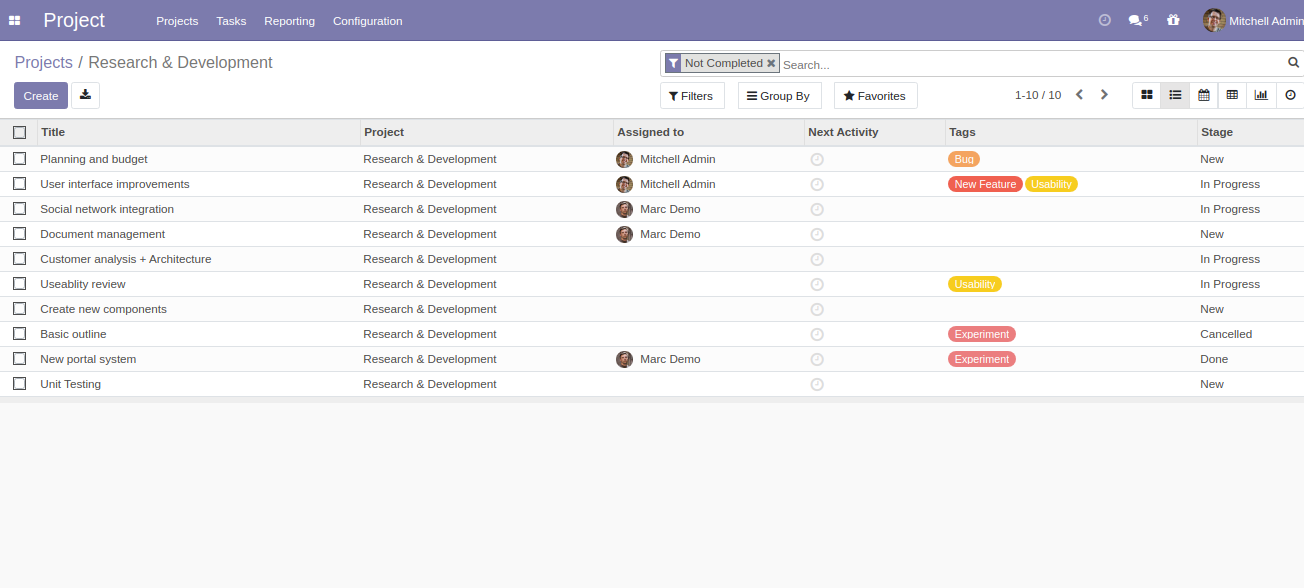Open the Reporting menu

289,21
